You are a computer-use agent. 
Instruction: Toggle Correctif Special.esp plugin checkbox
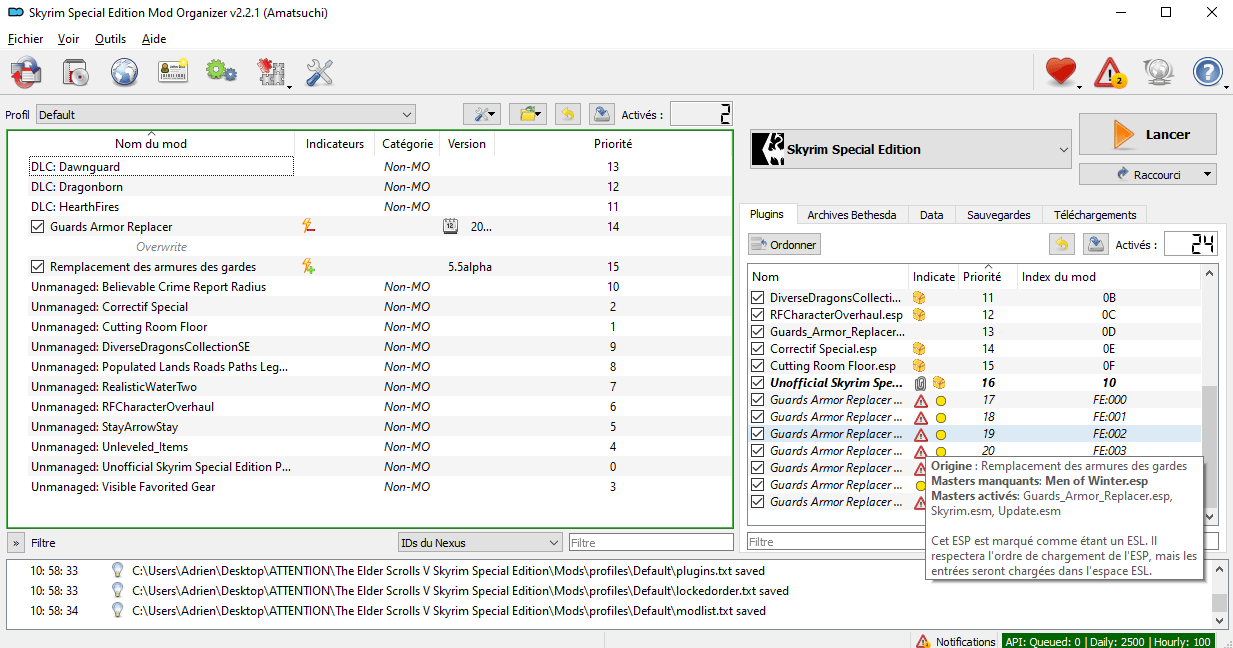pyautogui.click(x=758, y=349)
